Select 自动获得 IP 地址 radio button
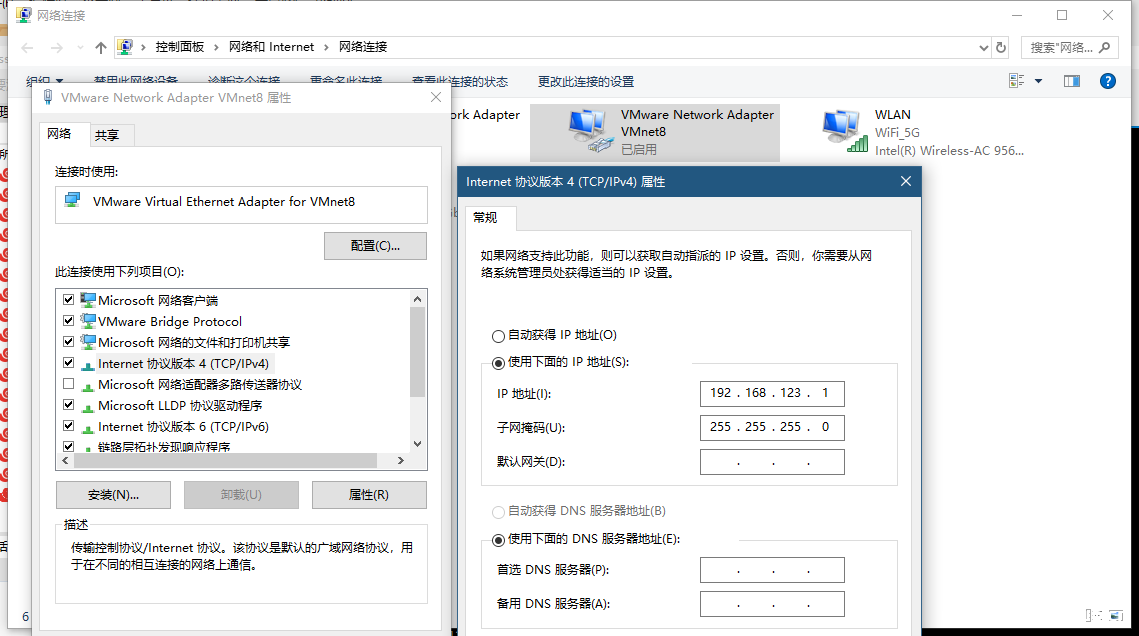This screenshot has width=1139, height=636. (x=498, y=335)
